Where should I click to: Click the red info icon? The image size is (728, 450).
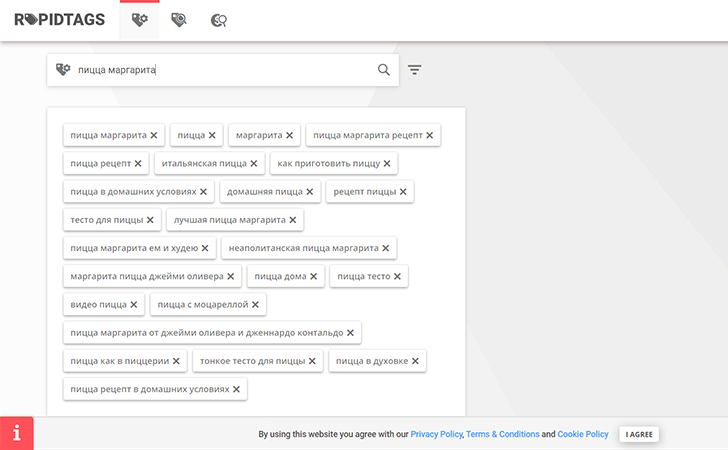pos(17,433)
